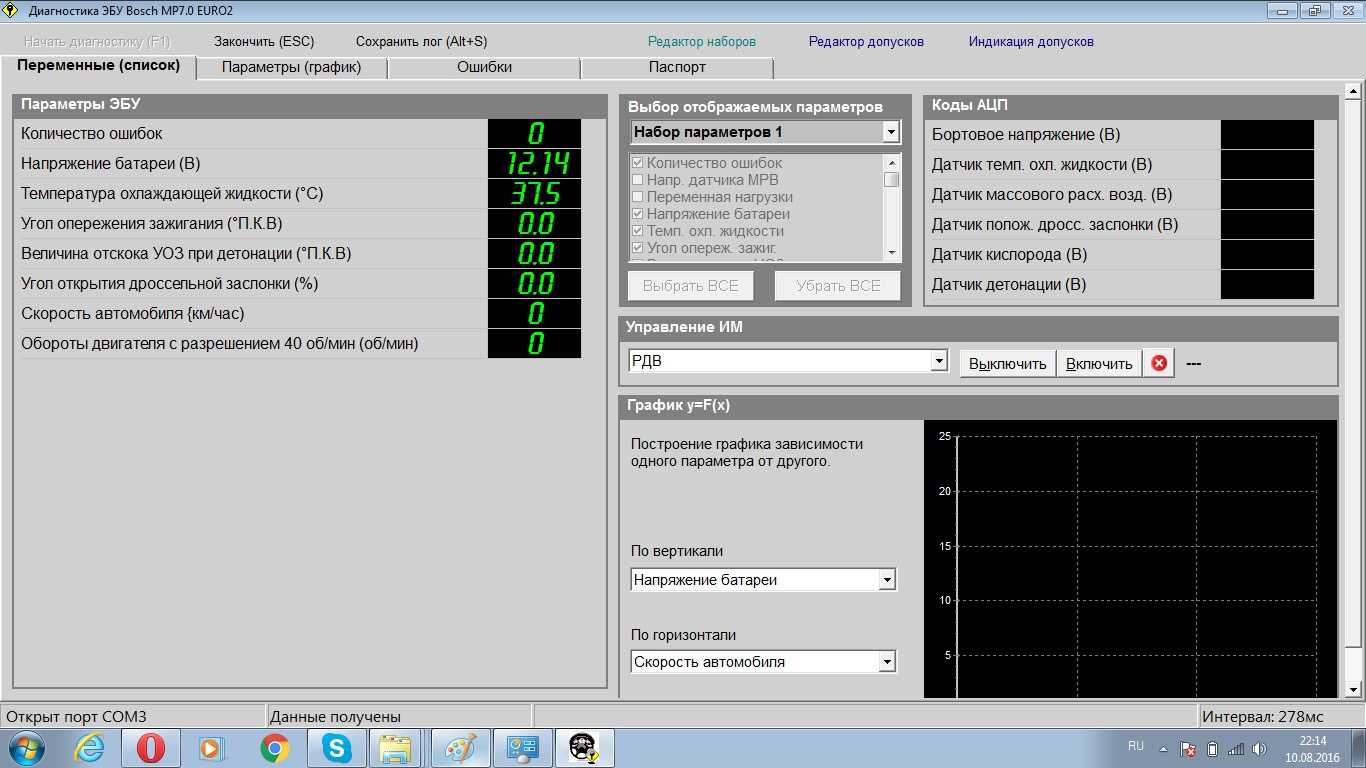Click the Выключить button
This screenshot has height=768, width=1366.
(x=1008, y=364)
